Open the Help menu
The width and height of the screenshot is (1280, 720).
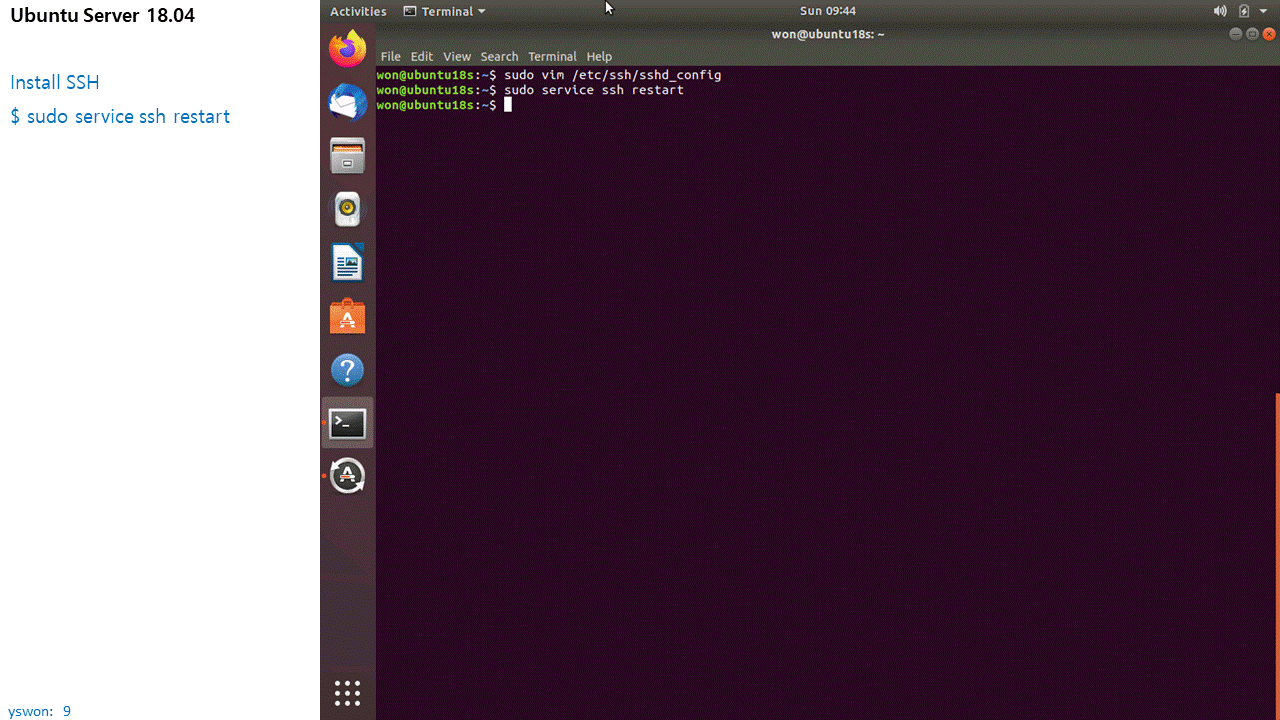click(x=599, y=56)
